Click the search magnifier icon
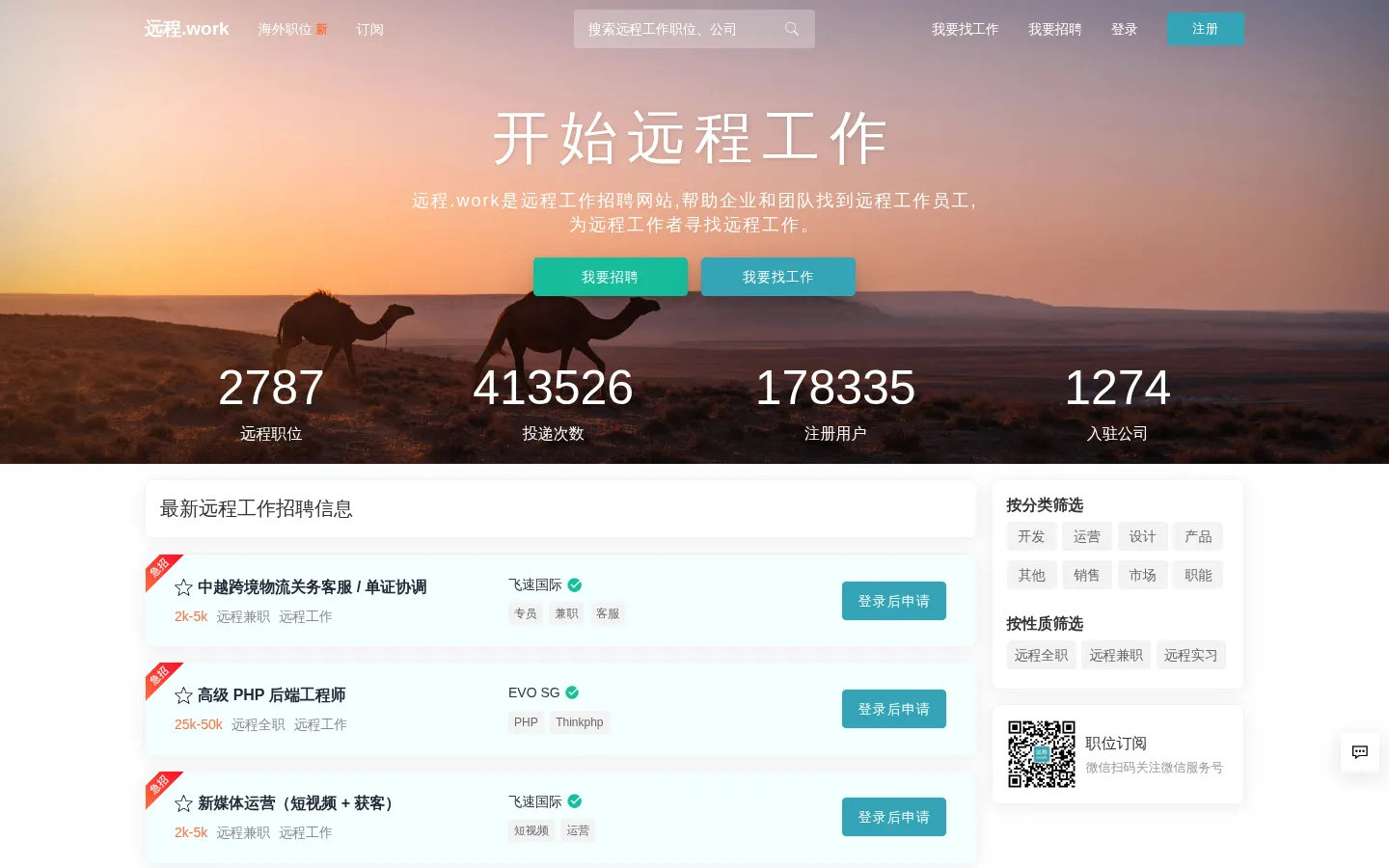Image resolution: width=1389 pixels, height=868 pixels. pos(791,29)
